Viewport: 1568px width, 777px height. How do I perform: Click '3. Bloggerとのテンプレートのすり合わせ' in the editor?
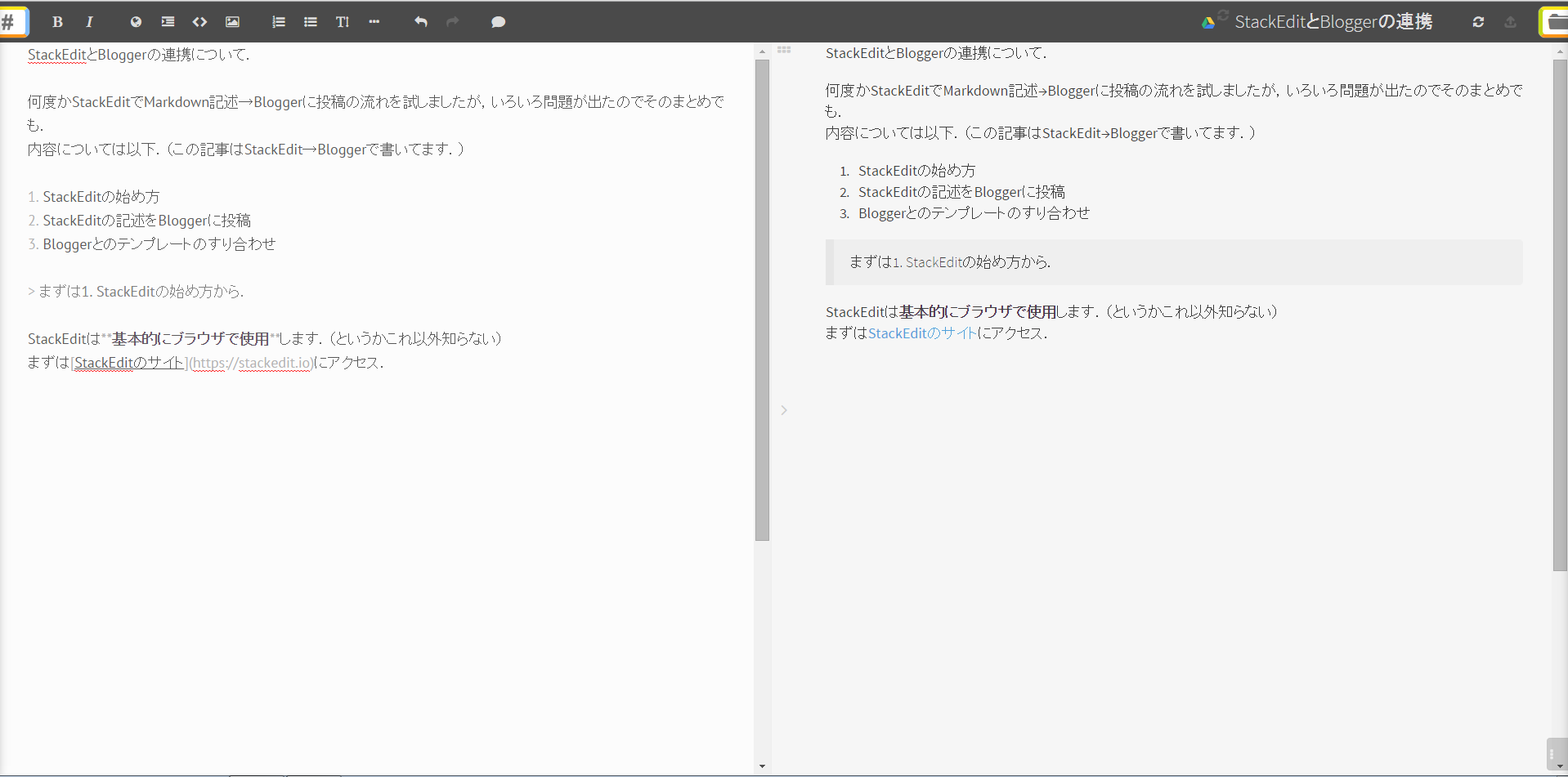[x=152, y=244]
